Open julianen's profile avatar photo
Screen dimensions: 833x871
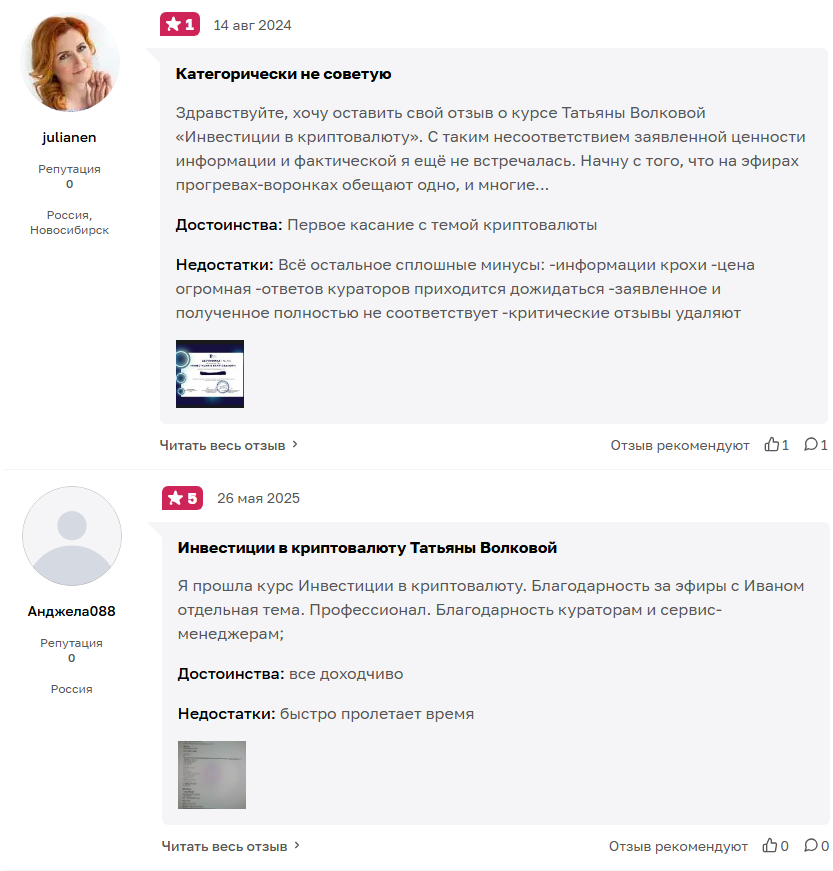pyautogui.click(x=70, y=62)
